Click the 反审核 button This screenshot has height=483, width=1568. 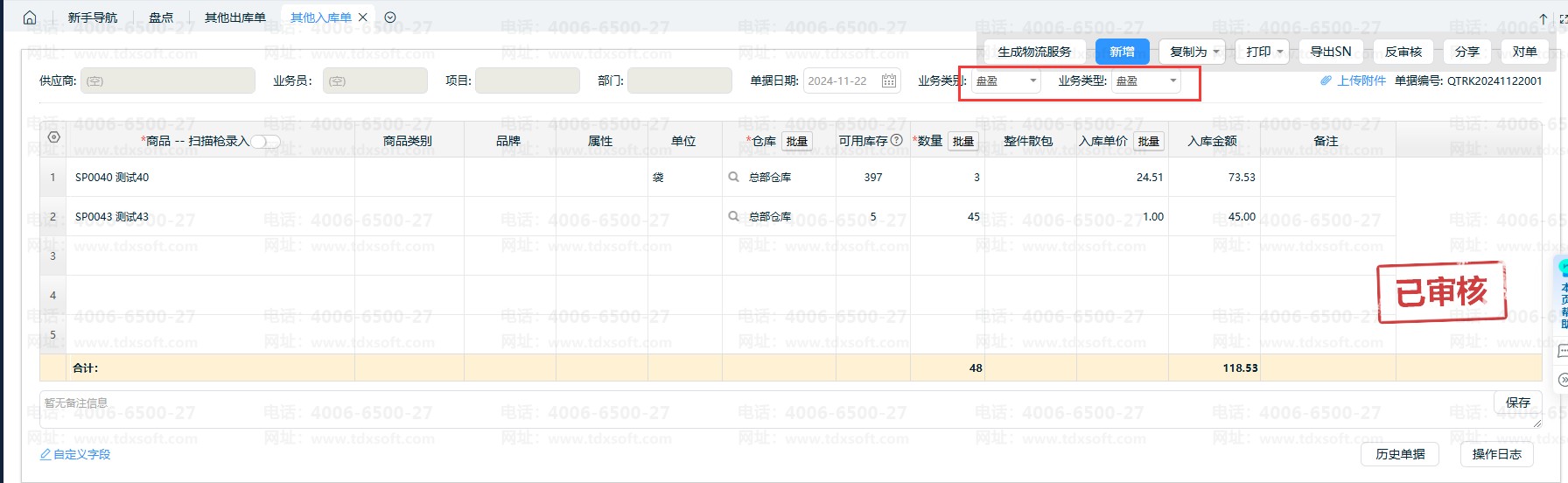[1403, 52]
